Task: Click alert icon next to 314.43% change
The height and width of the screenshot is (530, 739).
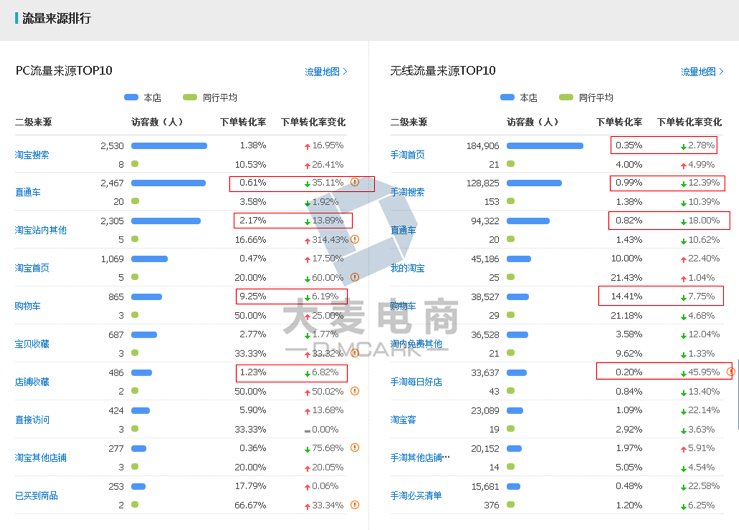Action: click(x=354, y=239)
